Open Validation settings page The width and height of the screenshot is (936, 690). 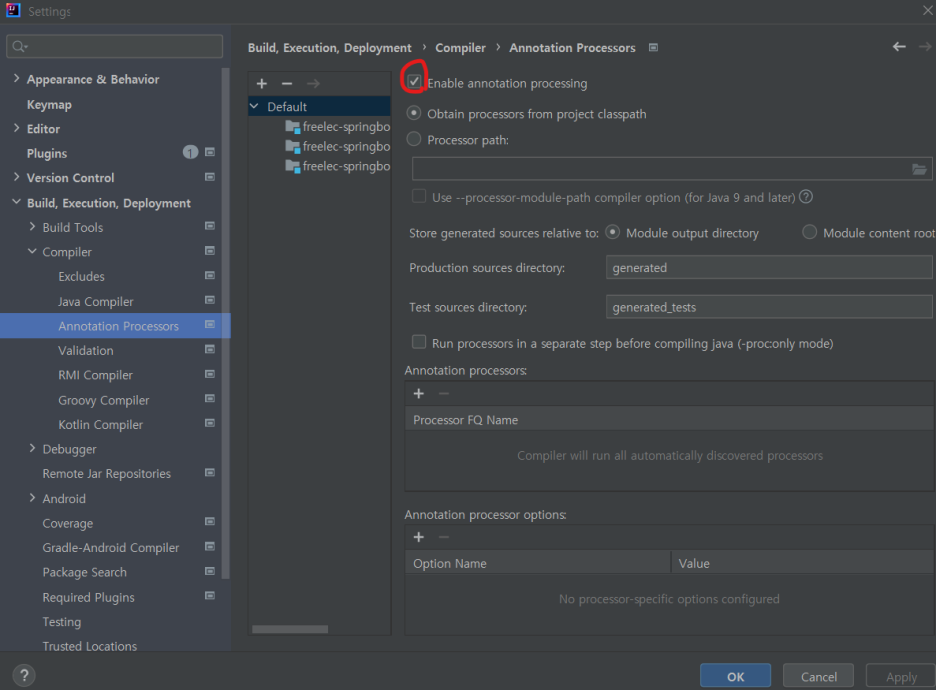coord(85,350)
